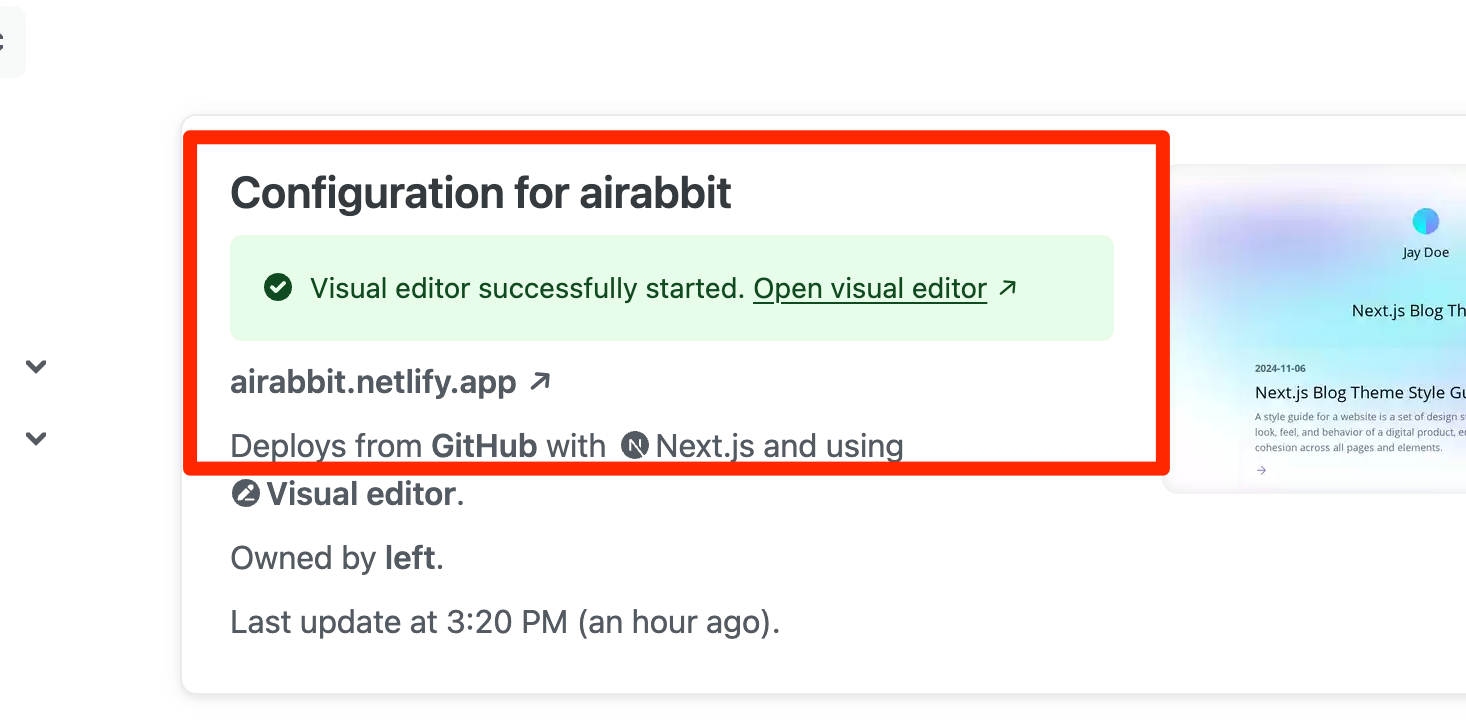Click the GitHub link in deploy description

484,446
